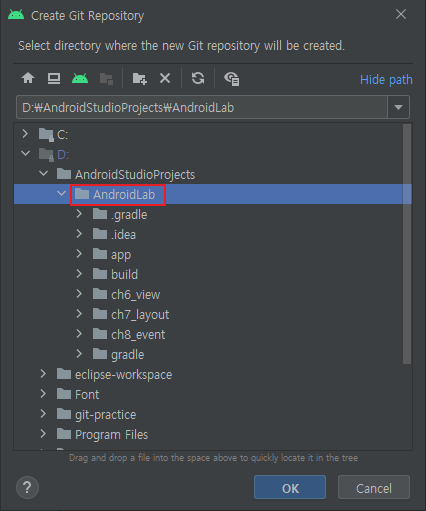426x511 pixels.
Task: Click the git-practice folder icon
Action: 64,414
